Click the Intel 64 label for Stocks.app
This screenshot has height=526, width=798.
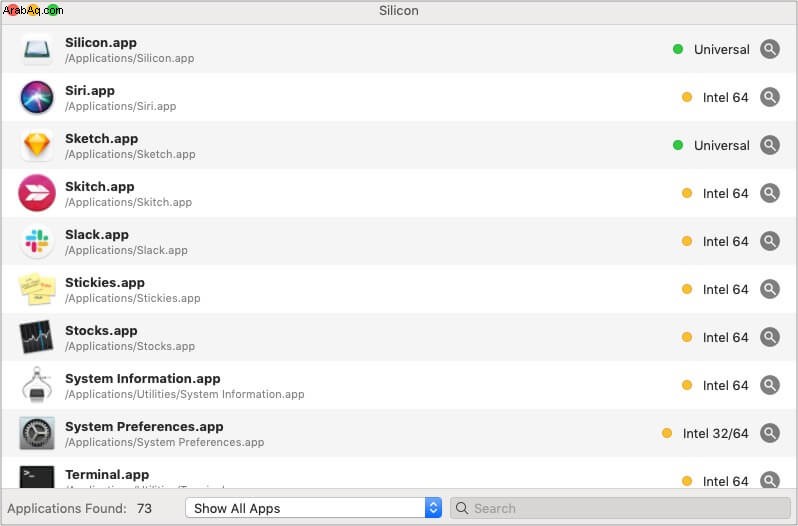[x=726, y=337]
